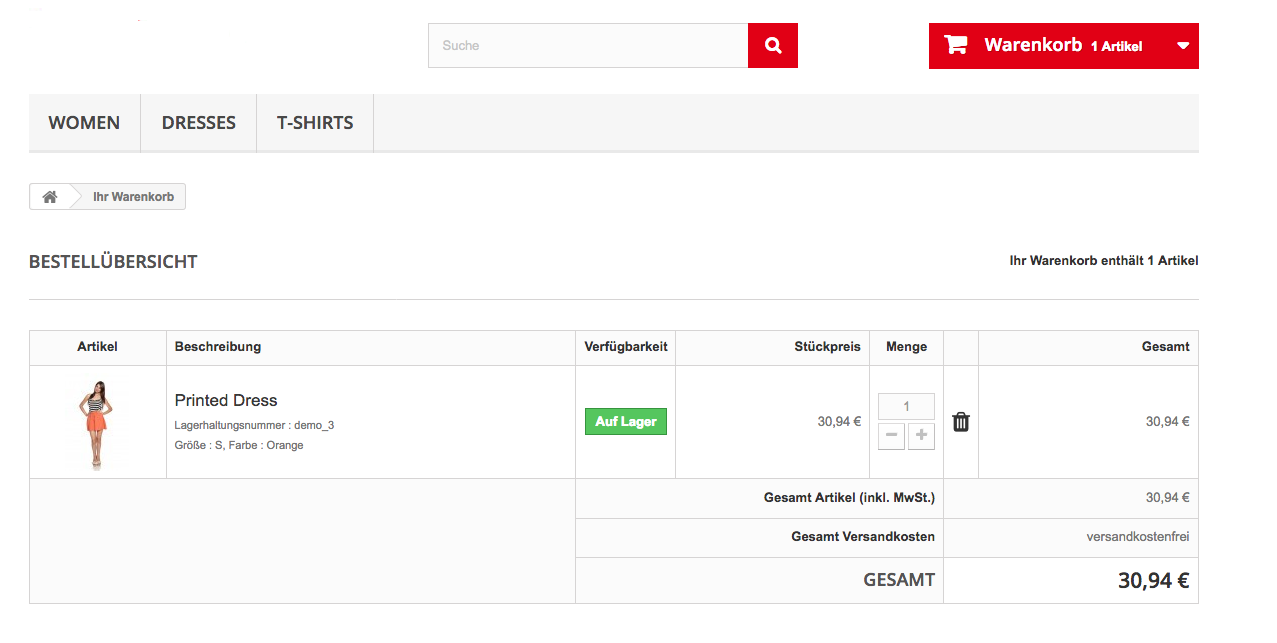The width and height of the screenshot is (1277, 643).
Task: Click the Artikel column header
Action: [98, 347]
